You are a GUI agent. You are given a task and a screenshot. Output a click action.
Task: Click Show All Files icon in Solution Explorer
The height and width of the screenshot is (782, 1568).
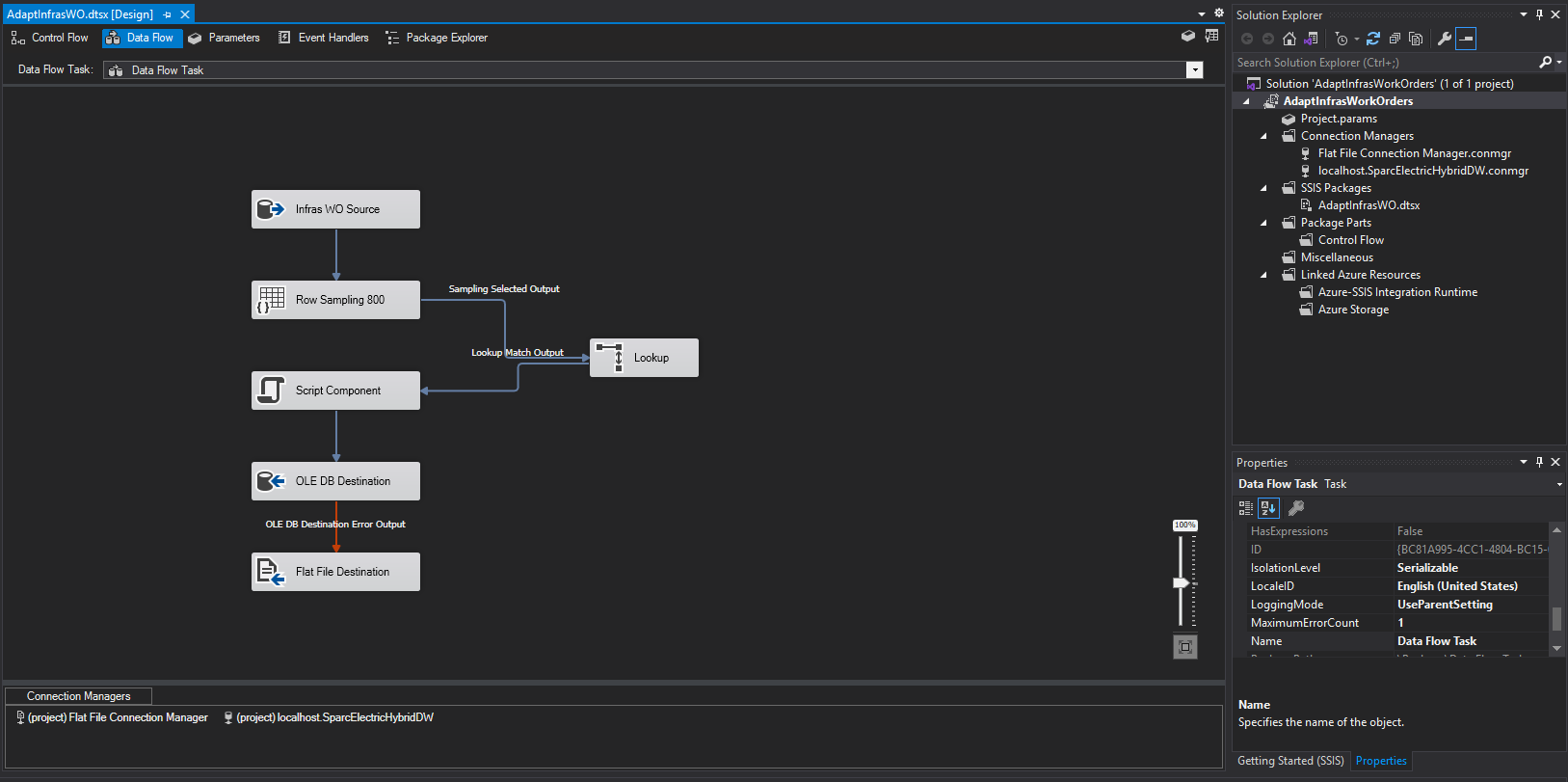click(1416, 39)
